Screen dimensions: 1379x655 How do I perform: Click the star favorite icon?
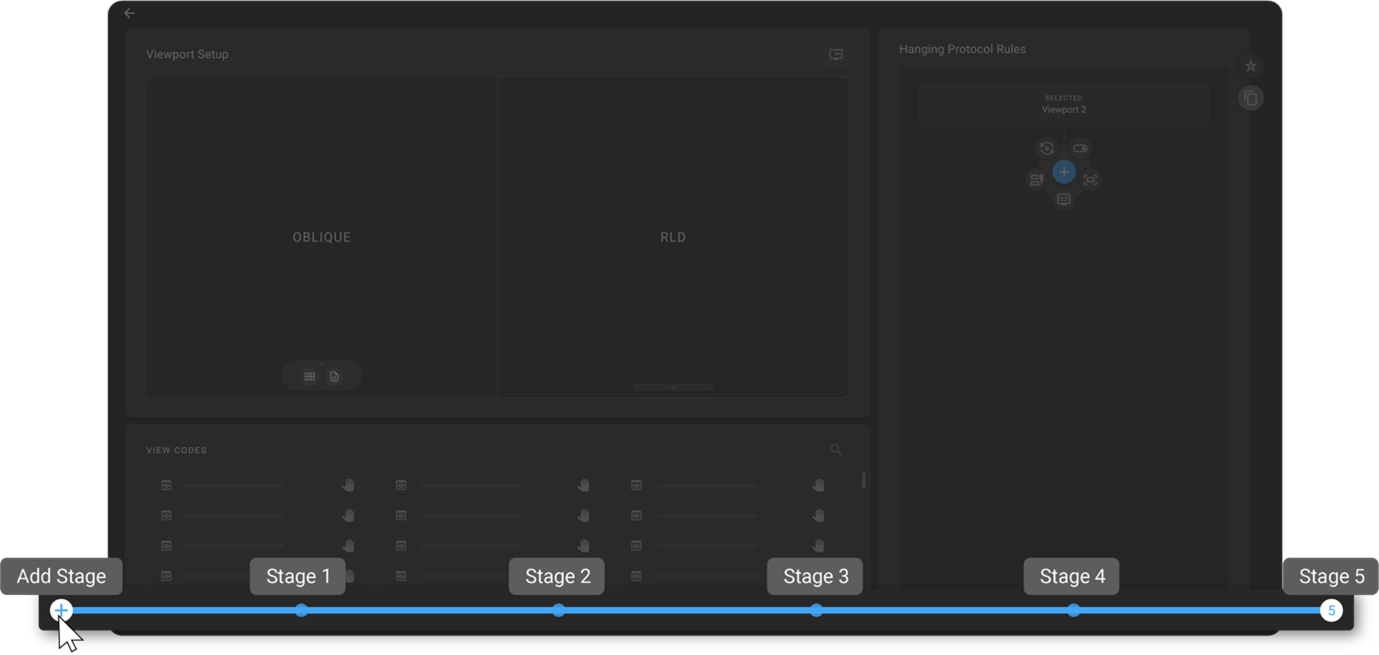tap(1250, 66)
